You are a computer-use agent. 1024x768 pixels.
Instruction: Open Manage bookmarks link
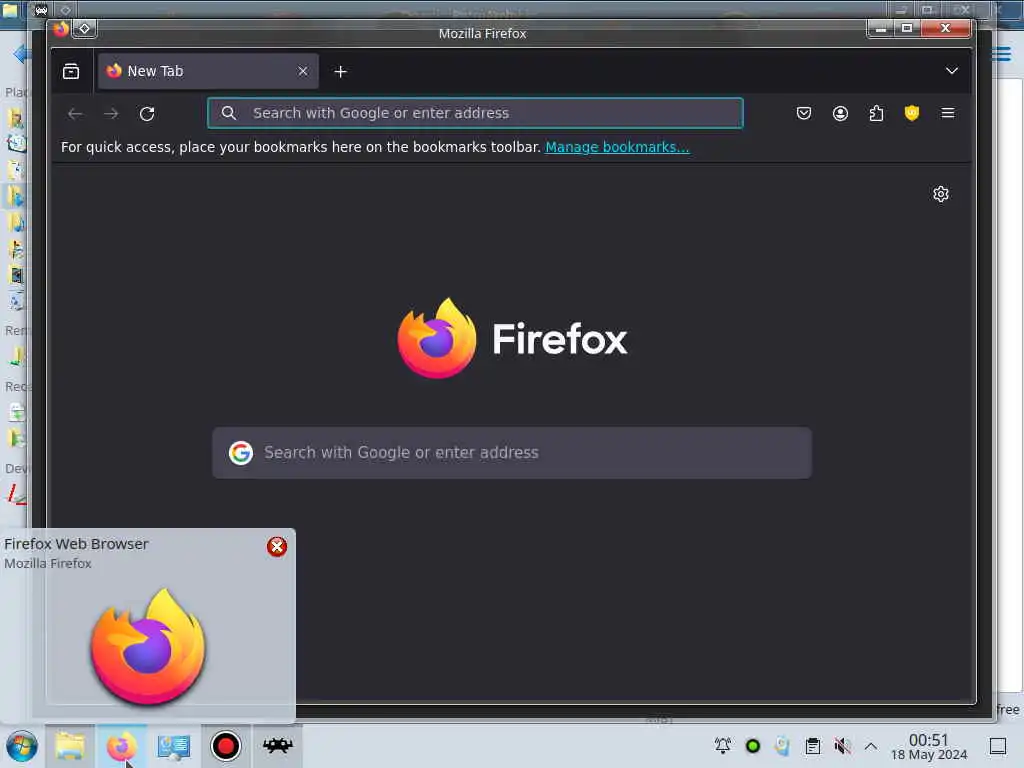pos(617,147)
